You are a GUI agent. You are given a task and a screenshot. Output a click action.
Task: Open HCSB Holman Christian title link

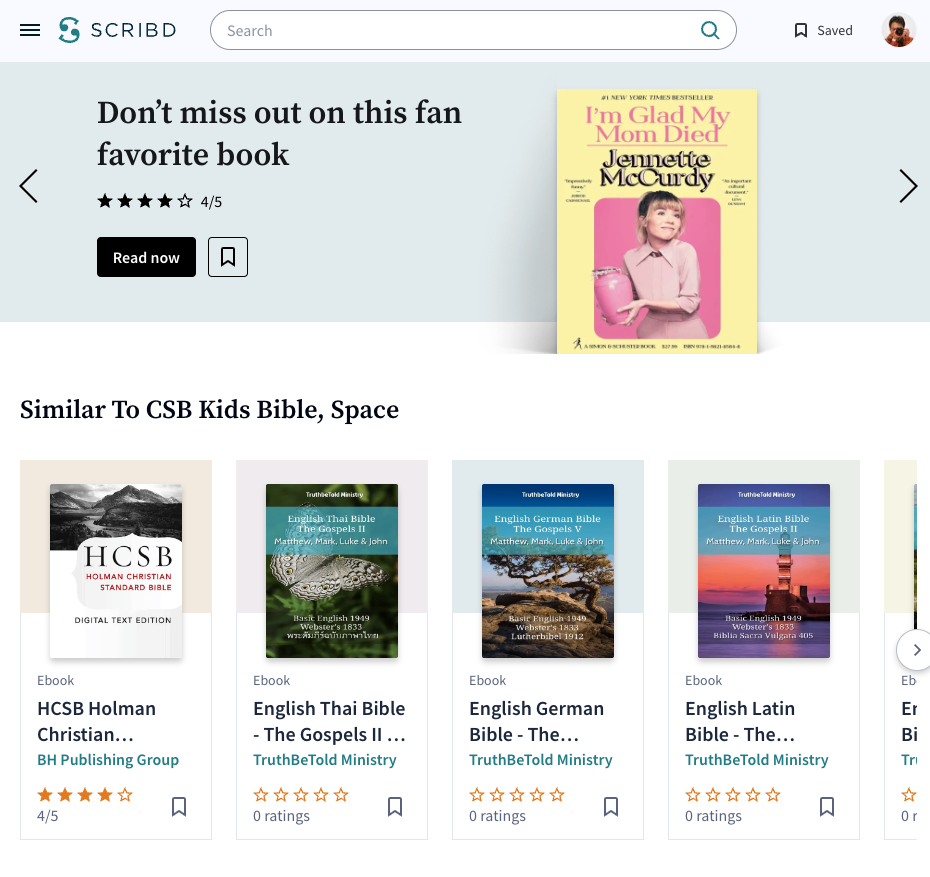coord(97,722)
